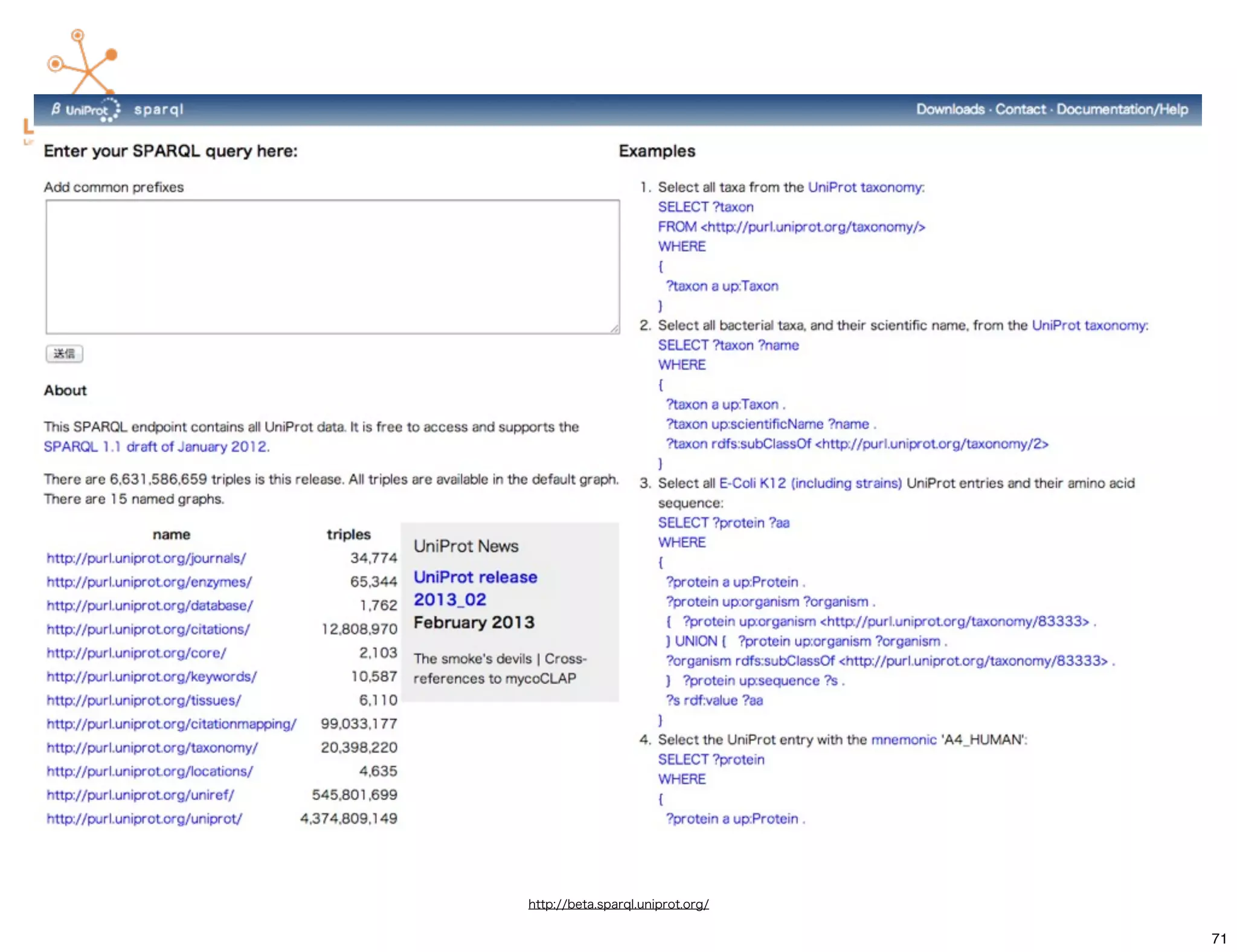Open UniProt release 2013_02 news link
The width and height of the screenshot is (1237, 952).
tap(475, 588)
